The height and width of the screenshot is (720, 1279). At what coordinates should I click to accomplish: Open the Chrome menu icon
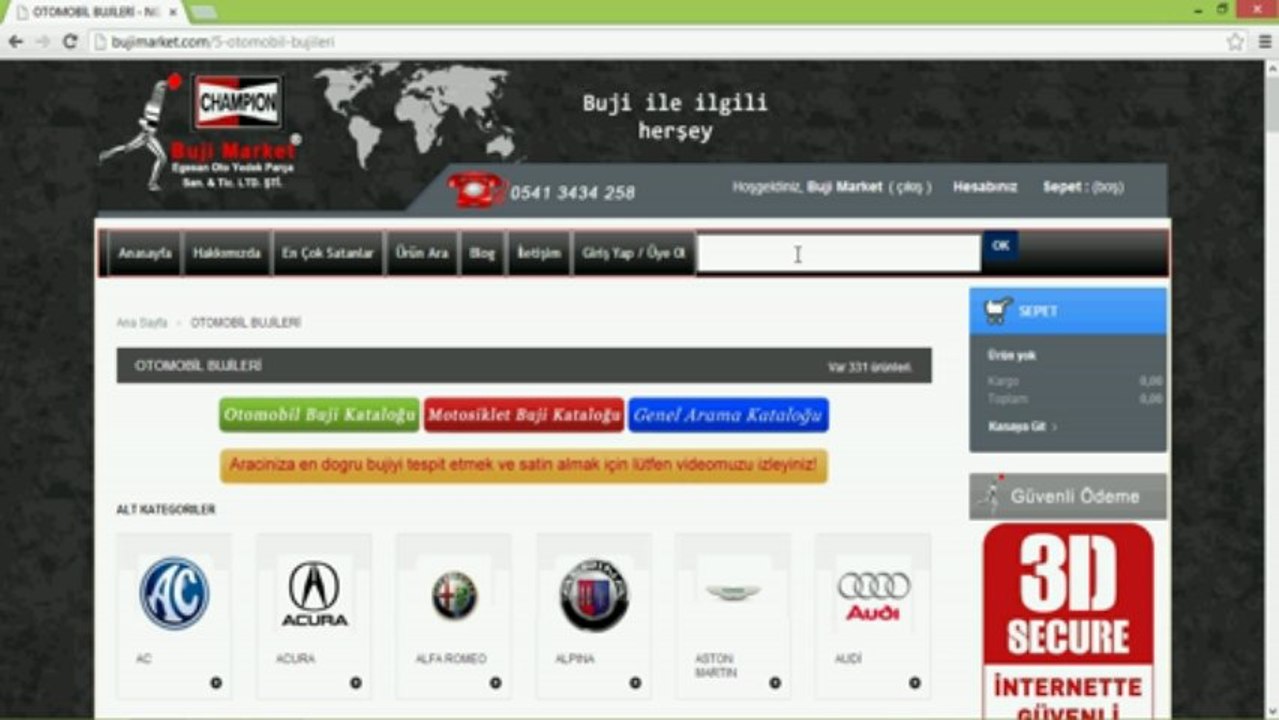1264,42
